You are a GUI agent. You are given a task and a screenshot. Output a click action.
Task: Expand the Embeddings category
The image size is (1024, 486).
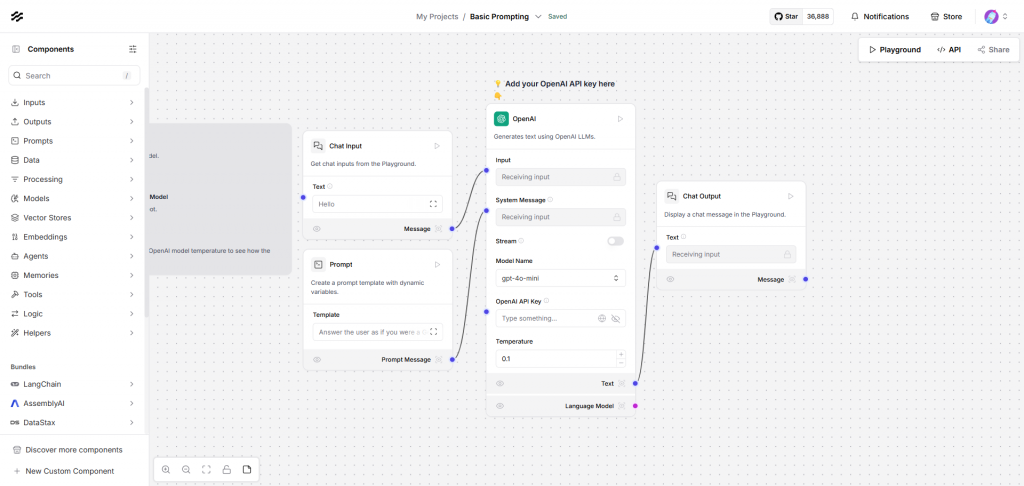[x=73, y=237]
